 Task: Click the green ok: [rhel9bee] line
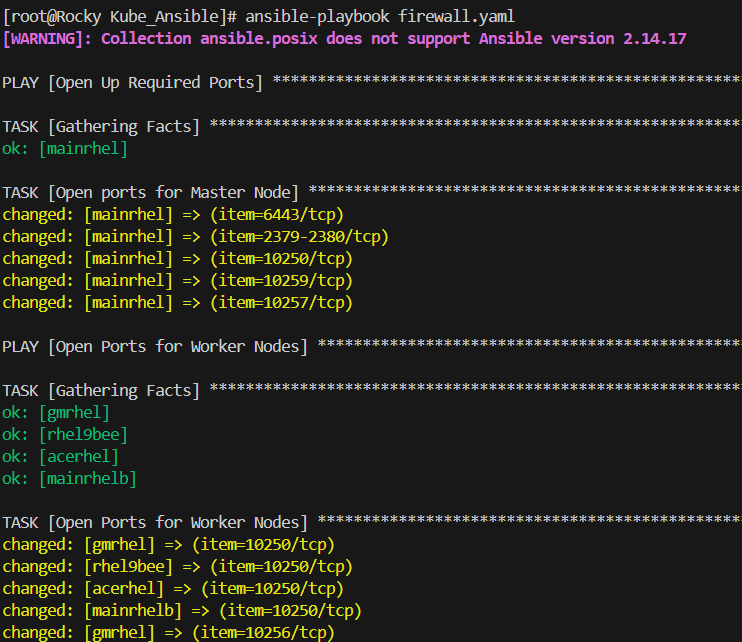pos(65,434)
